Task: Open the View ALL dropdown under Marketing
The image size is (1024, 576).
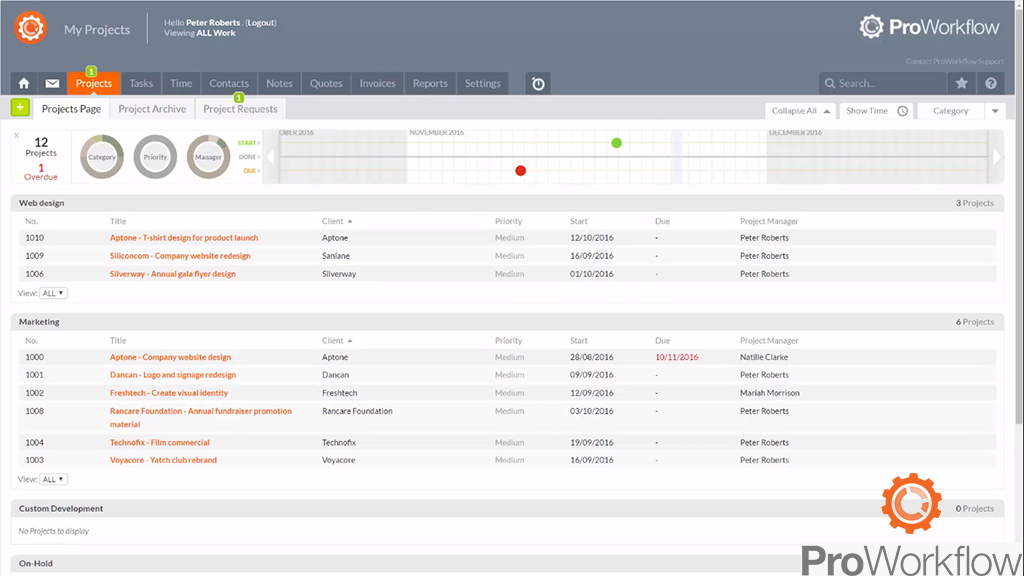Action: click(x=53, y=479)
